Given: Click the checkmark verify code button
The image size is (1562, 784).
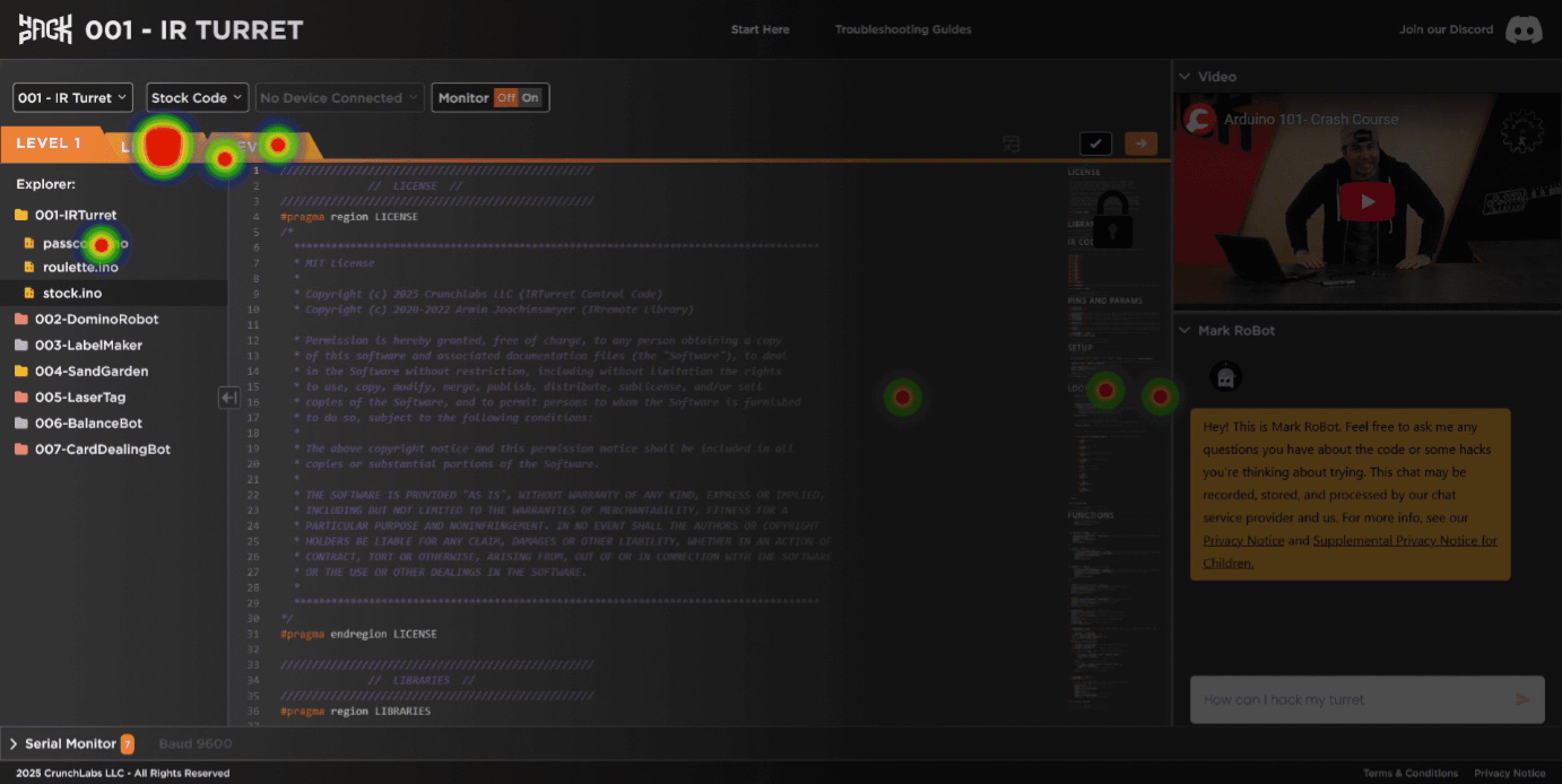Looking at the screenshot, I should tap(1095, 143).
